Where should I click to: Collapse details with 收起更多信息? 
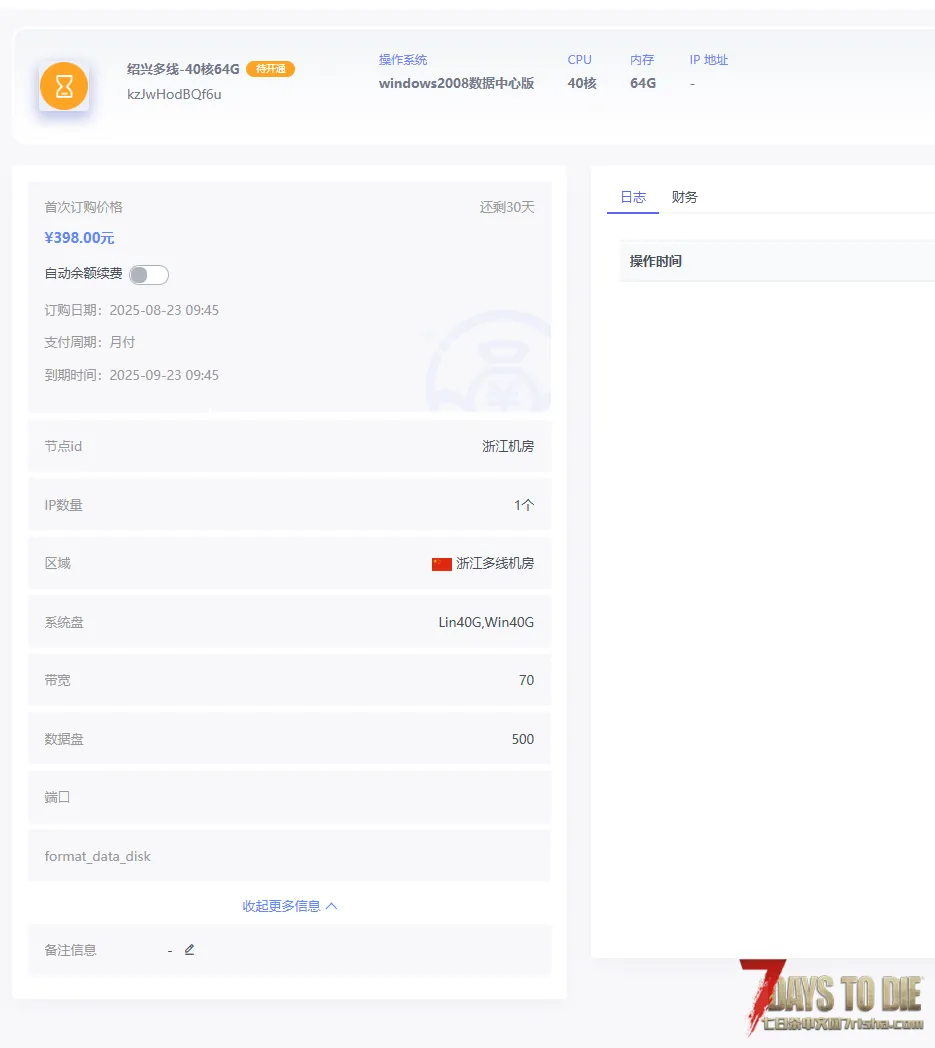(289, 906)
